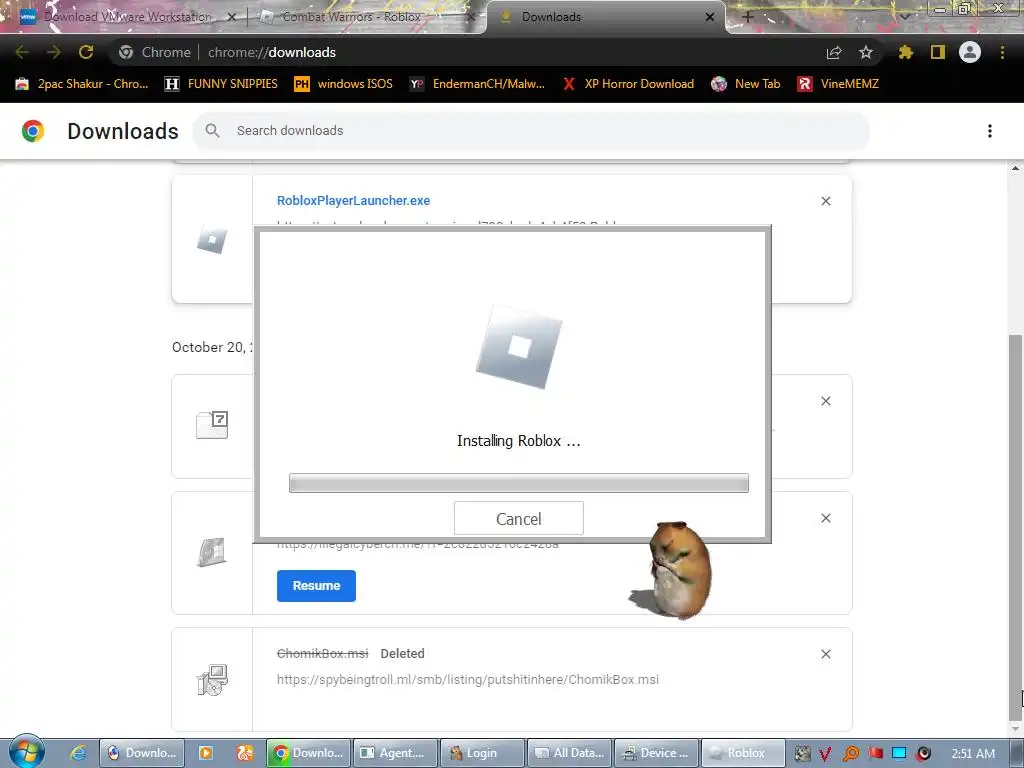Open EndermanCH/Malw... bookmark

[477, 84]
